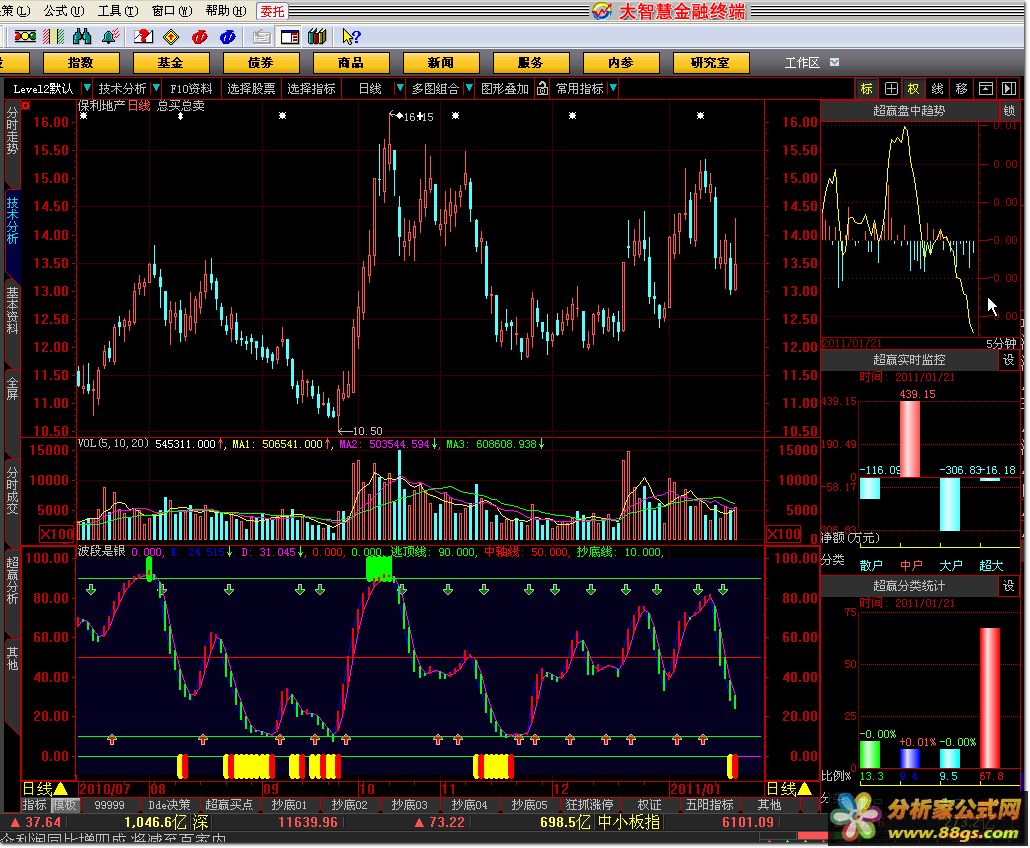Open the 工作区 dropdown arrow

(x=834, y=62)
